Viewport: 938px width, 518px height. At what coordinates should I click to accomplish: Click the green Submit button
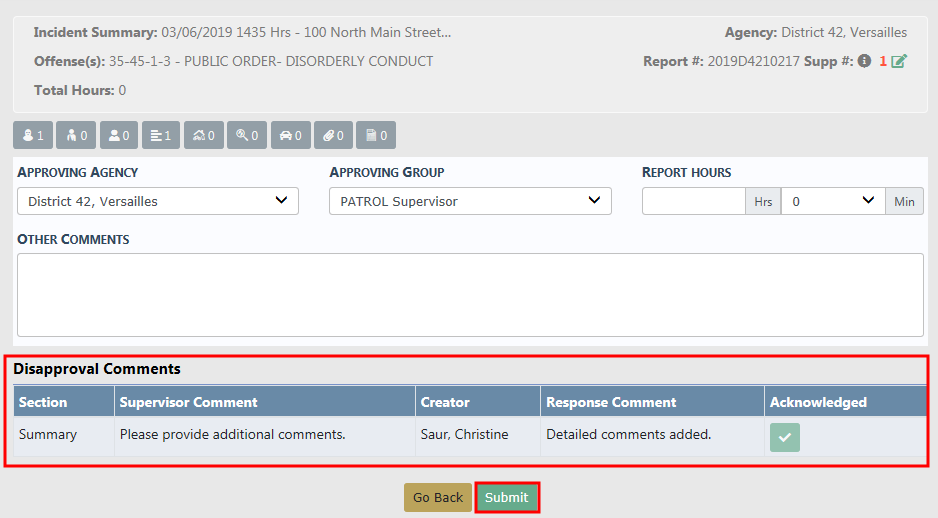pyautogui.click(x=507, y=498)
